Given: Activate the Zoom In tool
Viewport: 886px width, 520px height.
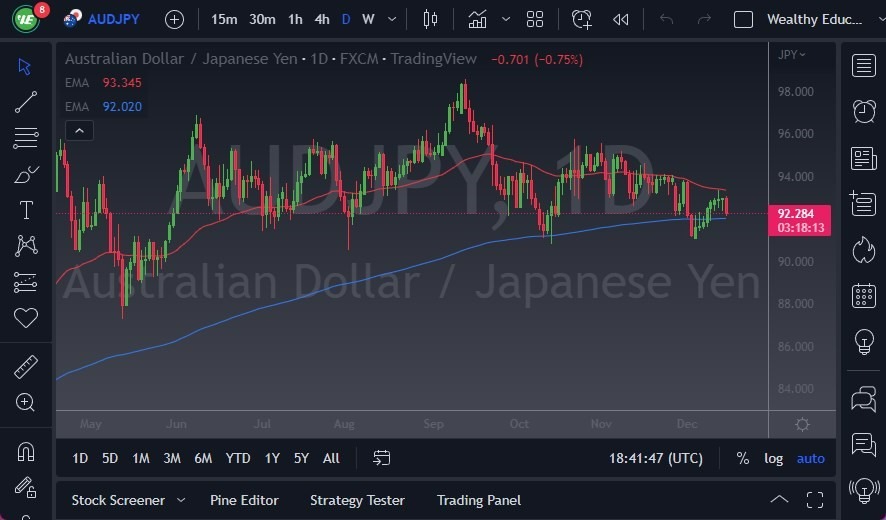Looking at the screenshot, I should [25, 402].
